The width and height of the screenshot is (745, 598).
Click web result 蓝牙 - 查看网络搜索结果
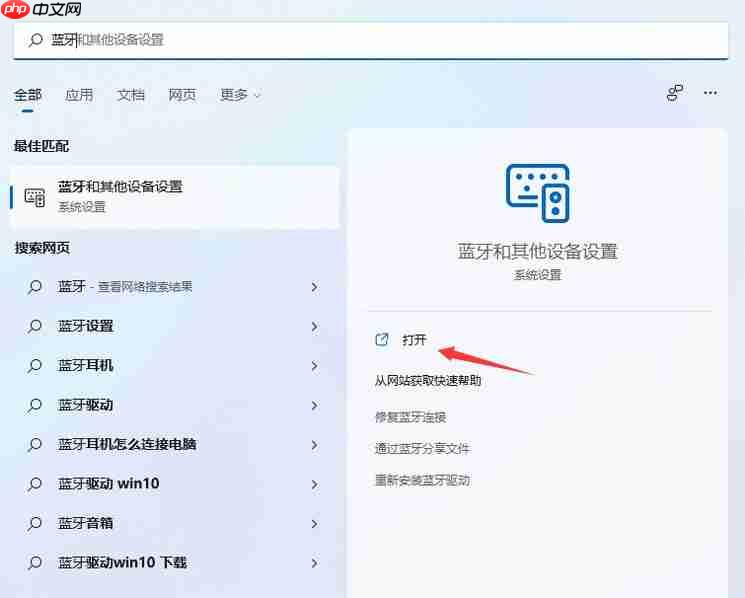pos(125,286)
